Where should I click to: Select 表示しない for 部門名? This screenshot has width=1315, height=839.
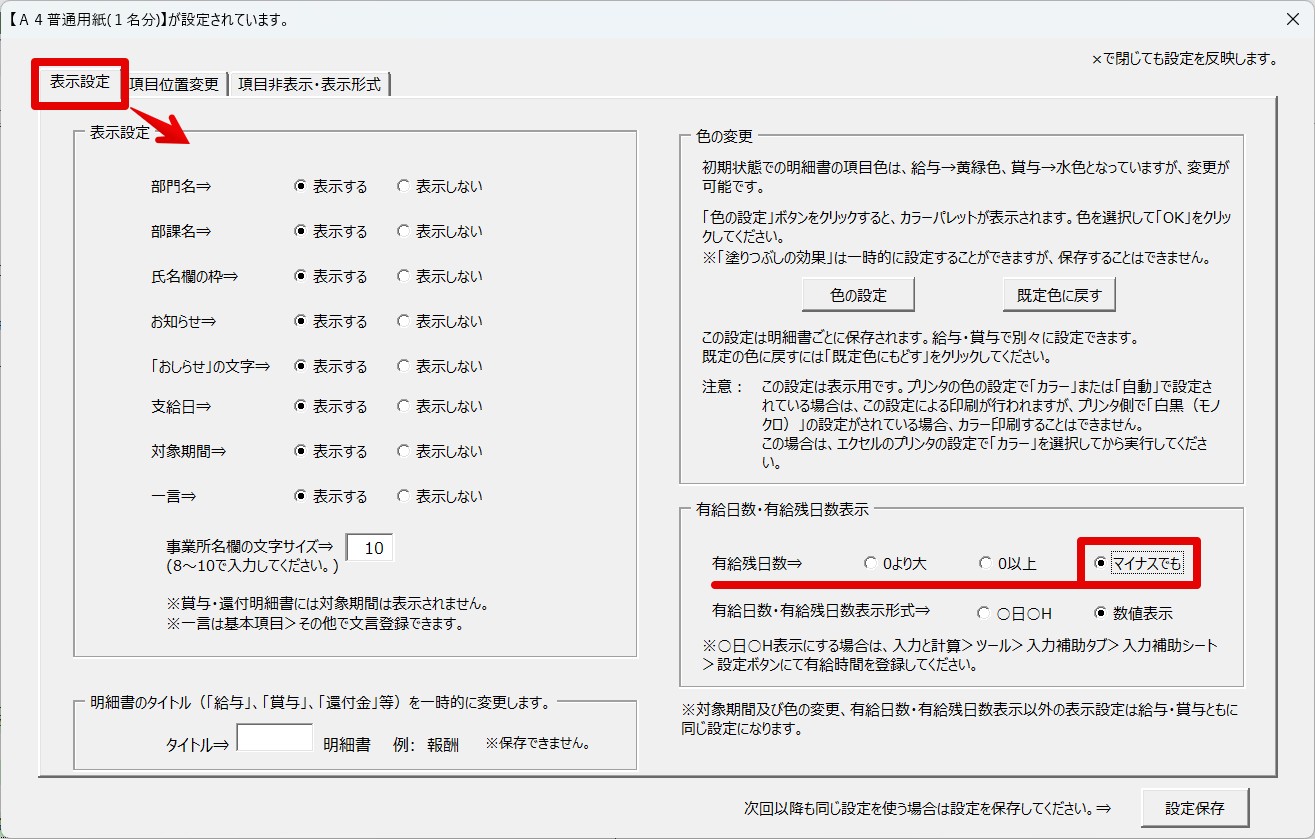point(404,186)
